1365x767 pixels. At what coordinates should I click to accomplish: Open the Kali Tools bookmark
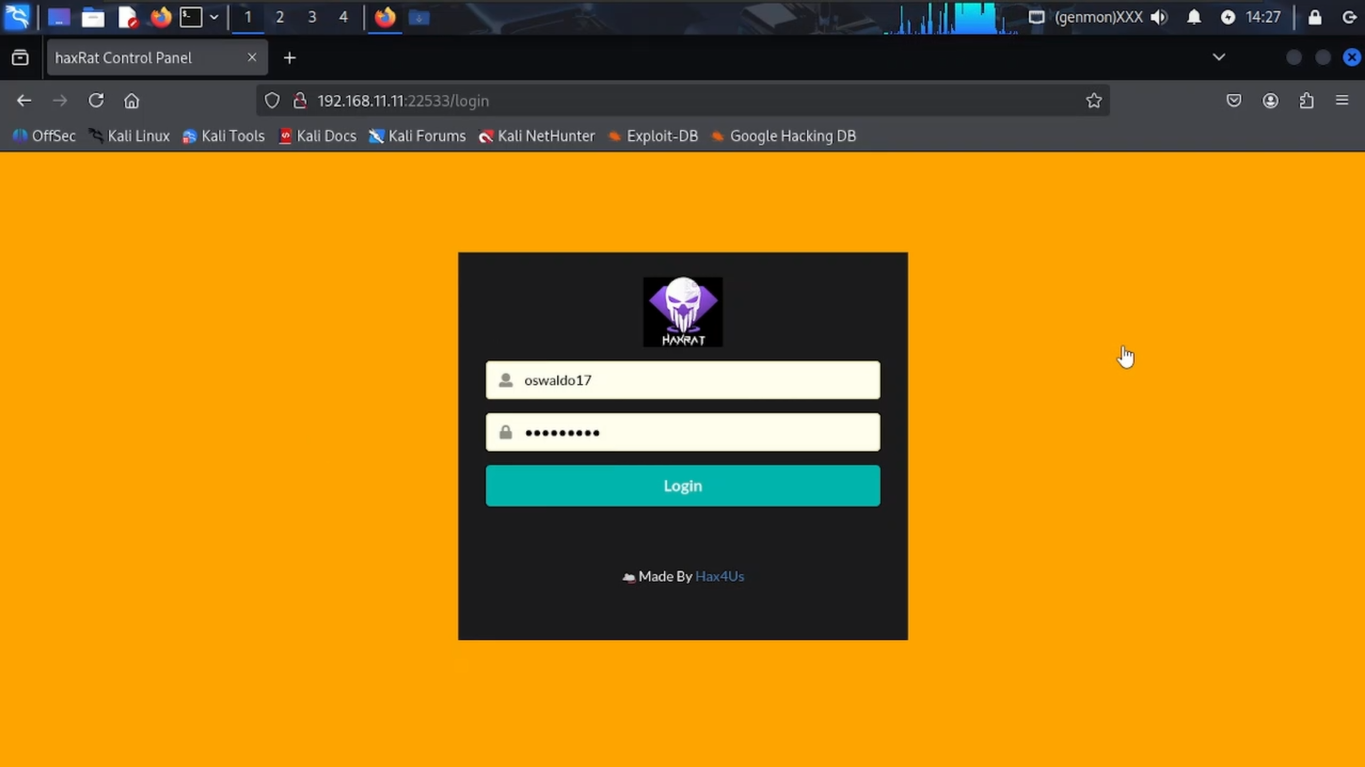point(223,136)
